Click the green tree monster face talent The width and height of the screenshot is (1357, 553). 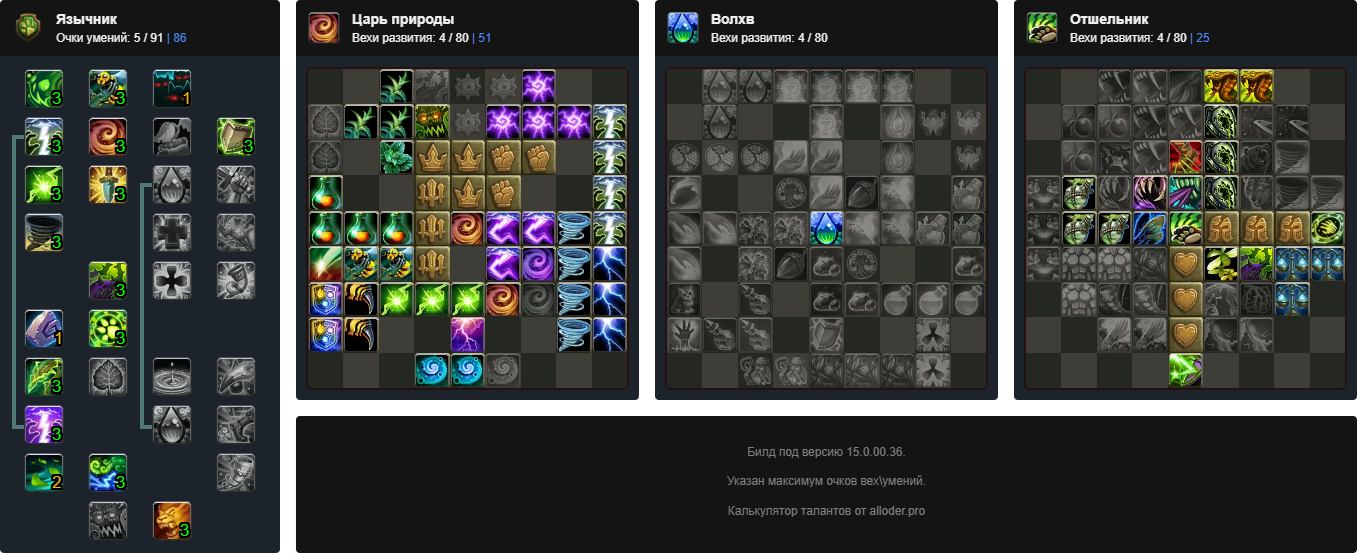tap(433, 121)
